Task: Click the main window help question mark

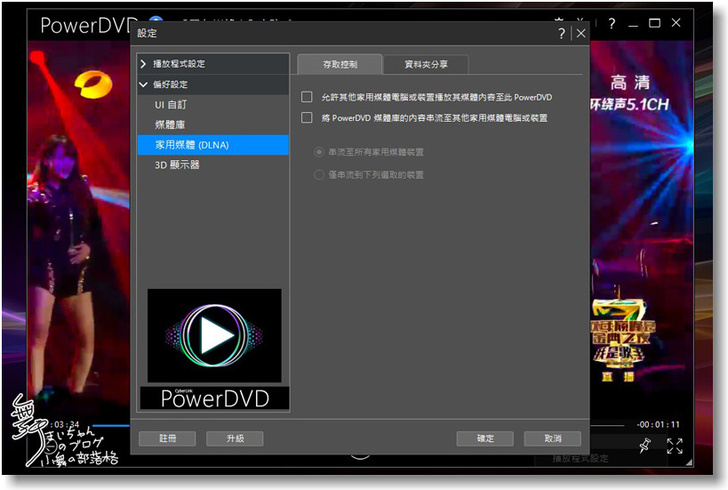Action: click(x=610, y=23)
